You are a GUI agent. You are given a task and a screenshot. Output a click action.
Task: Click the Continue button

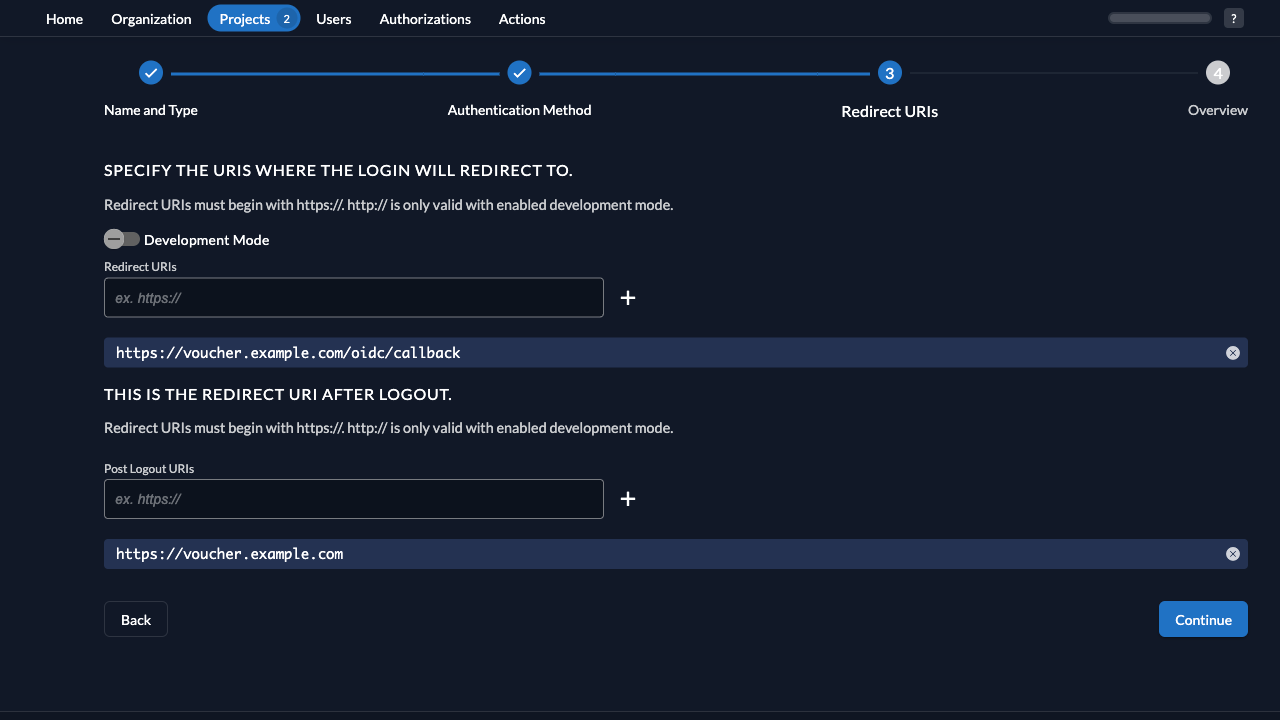[1203, 619]
